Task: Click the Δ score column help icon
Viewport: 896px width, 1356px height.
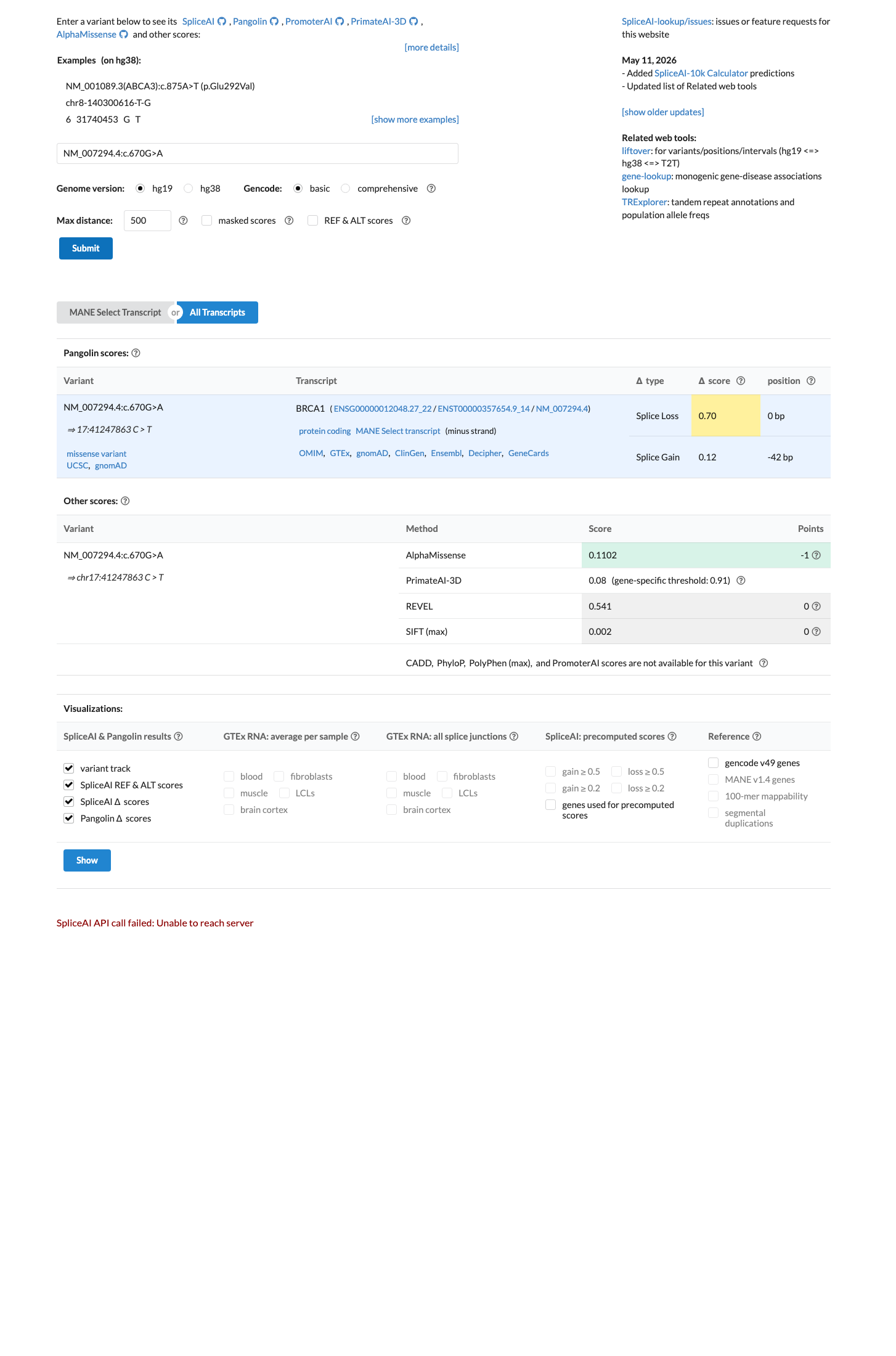Action: [x=741, y=381]
